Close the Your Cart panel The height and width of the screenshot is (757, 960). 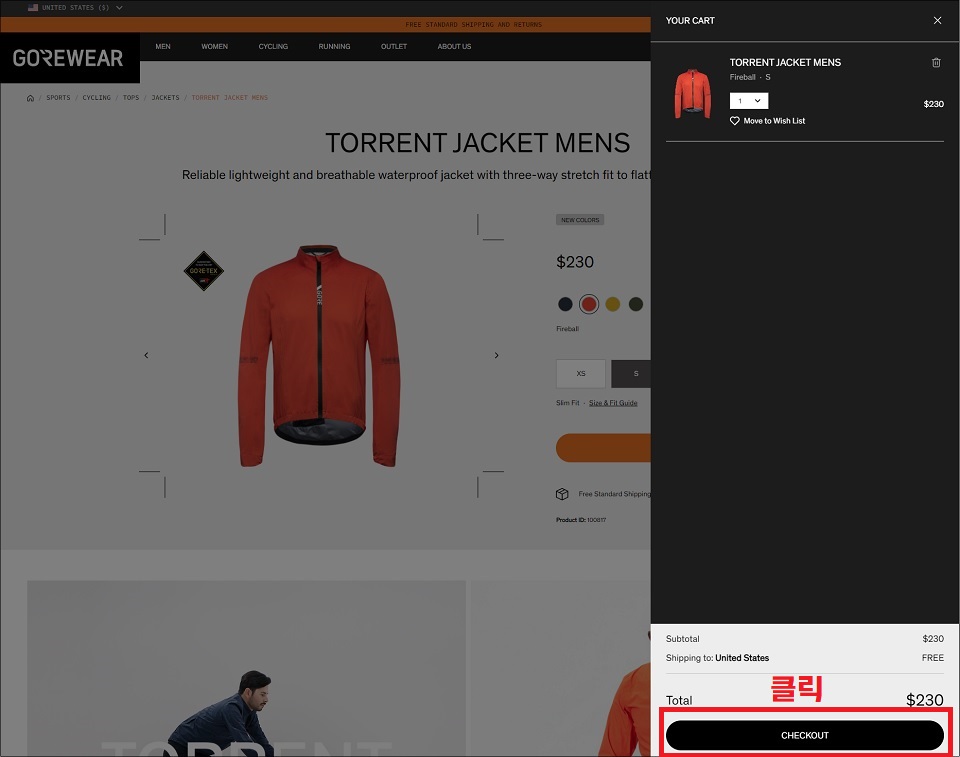937,20
